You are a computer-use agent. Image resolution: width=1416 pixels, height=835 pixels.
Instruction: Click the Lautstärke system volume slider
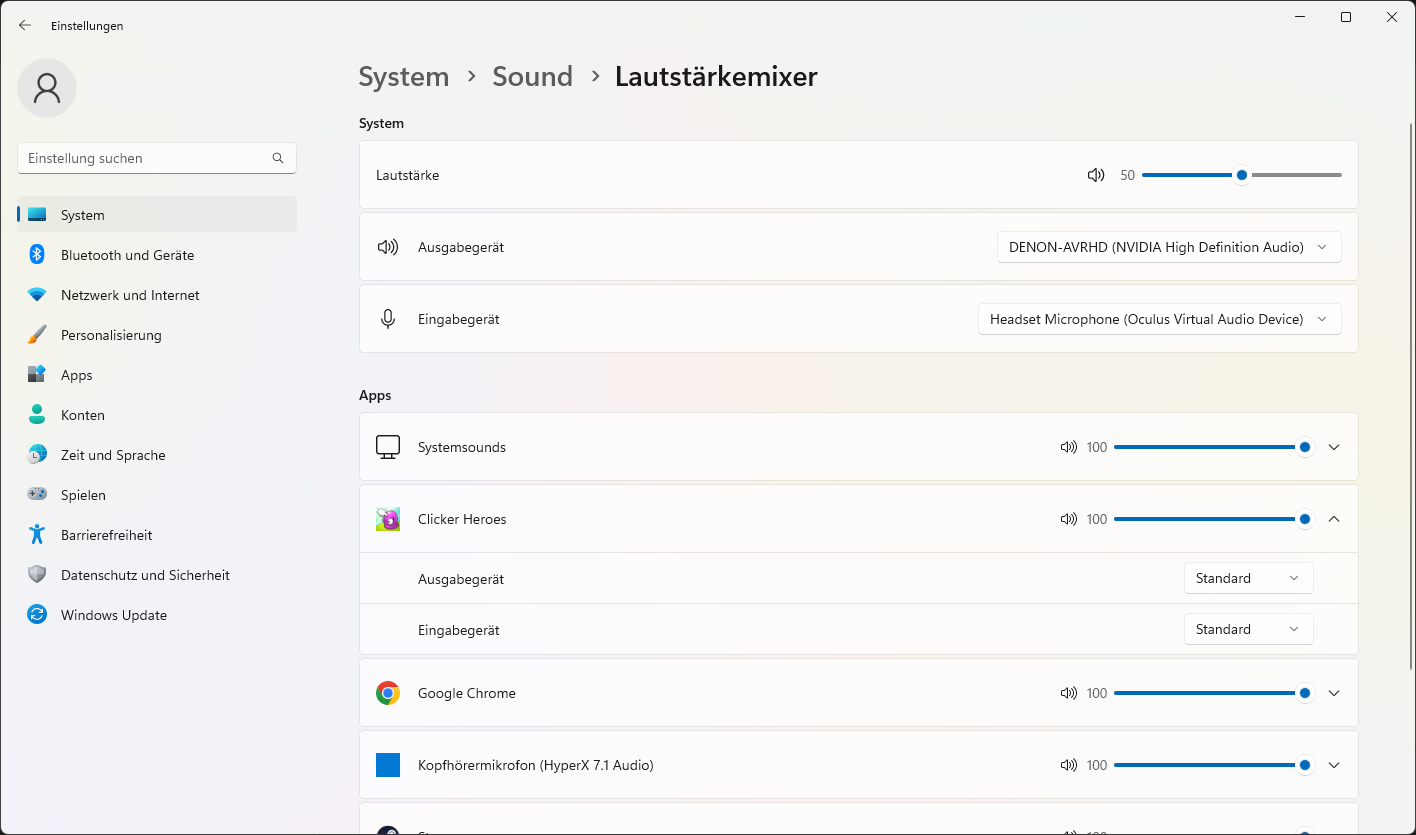tap(1241, 175)
